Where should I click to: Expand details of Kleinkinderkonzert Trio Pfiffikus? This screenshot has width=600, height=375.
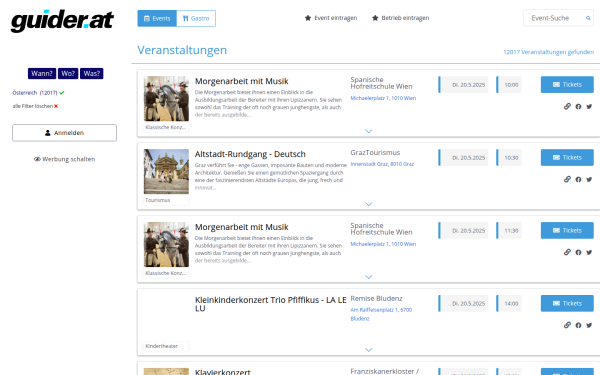tap(368, 350)
